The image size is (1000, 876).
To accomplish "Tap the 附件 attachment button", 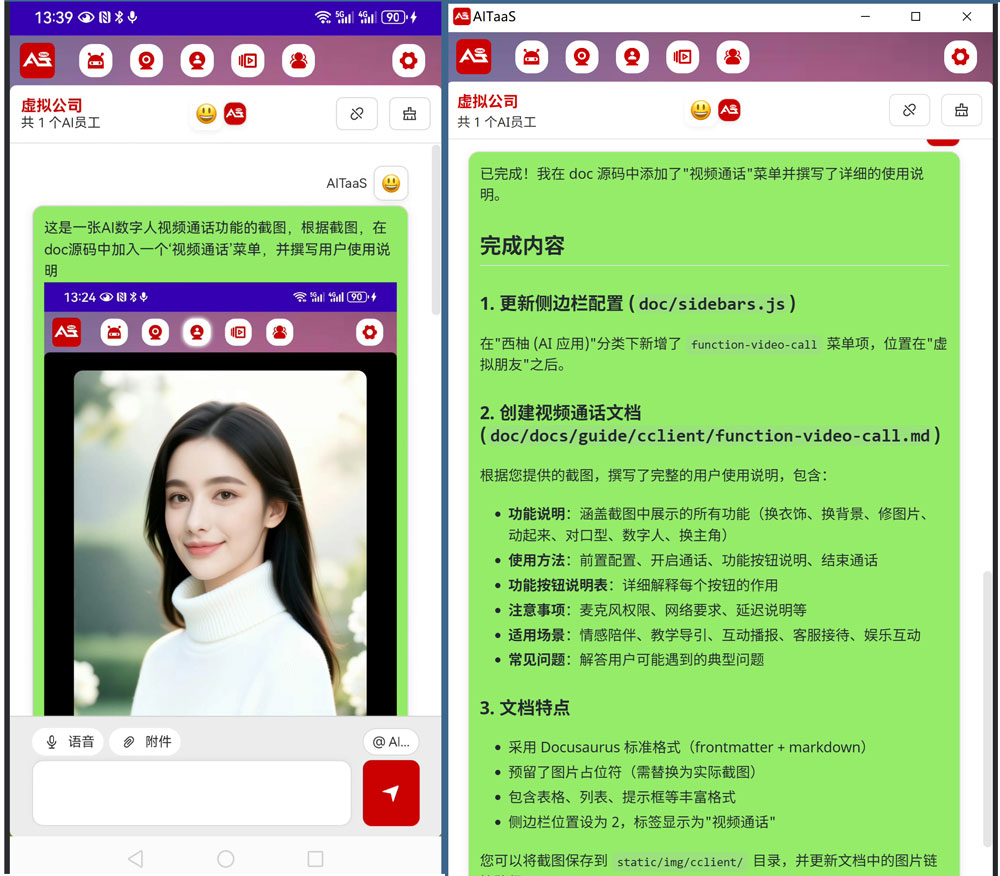I will [145, 741].
